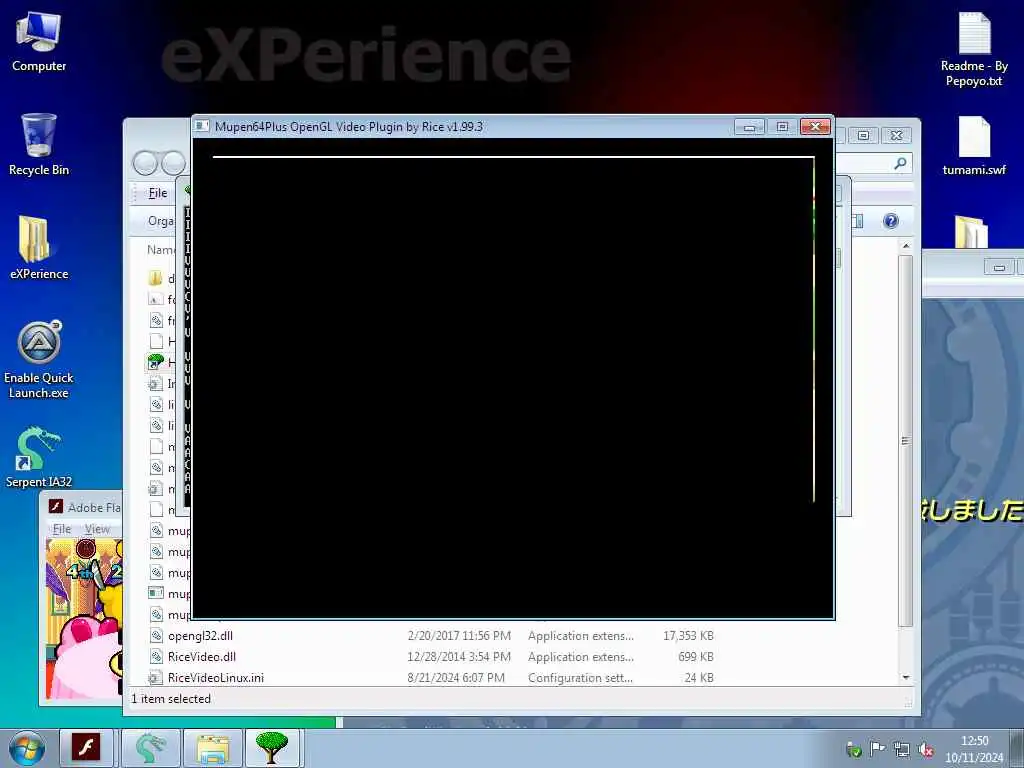Open the eXPerience folder on desktop

point(39,248)
